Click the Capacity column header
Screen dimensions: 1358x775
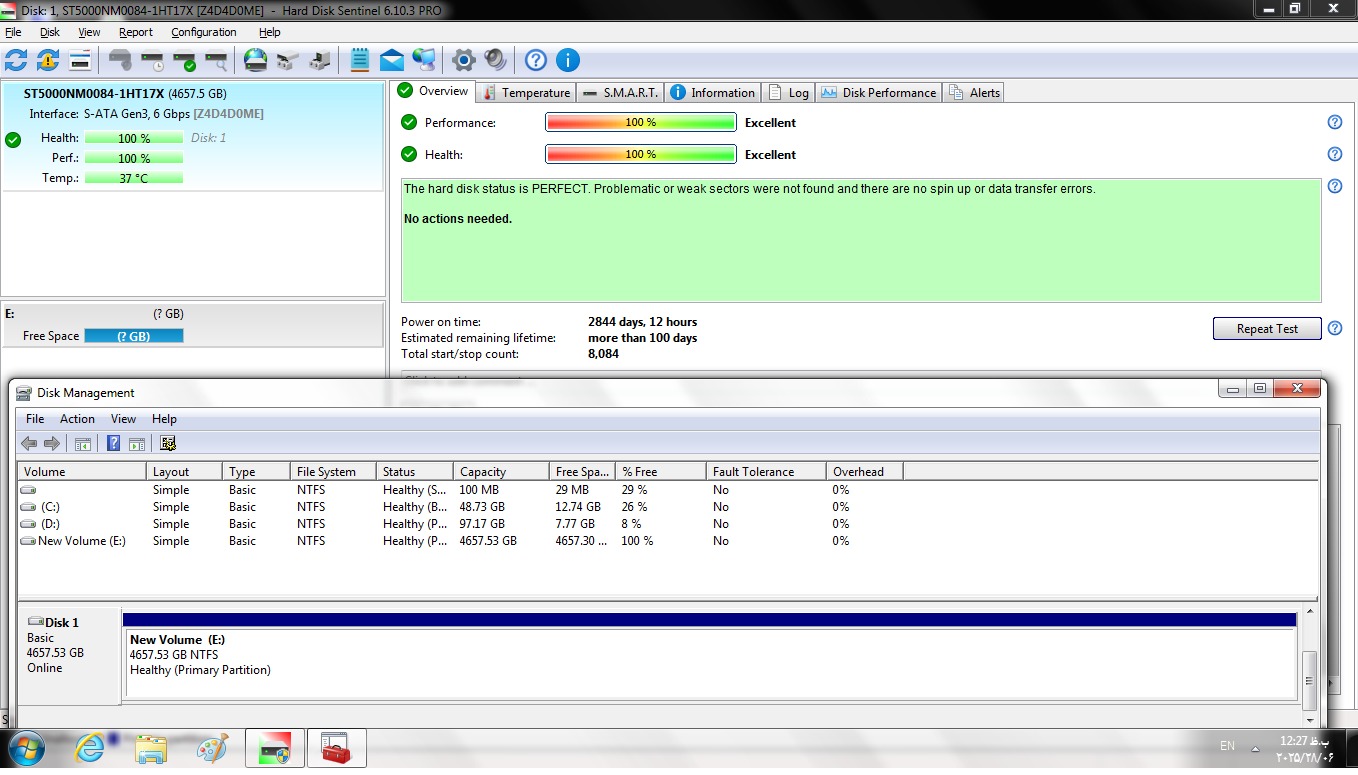tap(500, 471)
